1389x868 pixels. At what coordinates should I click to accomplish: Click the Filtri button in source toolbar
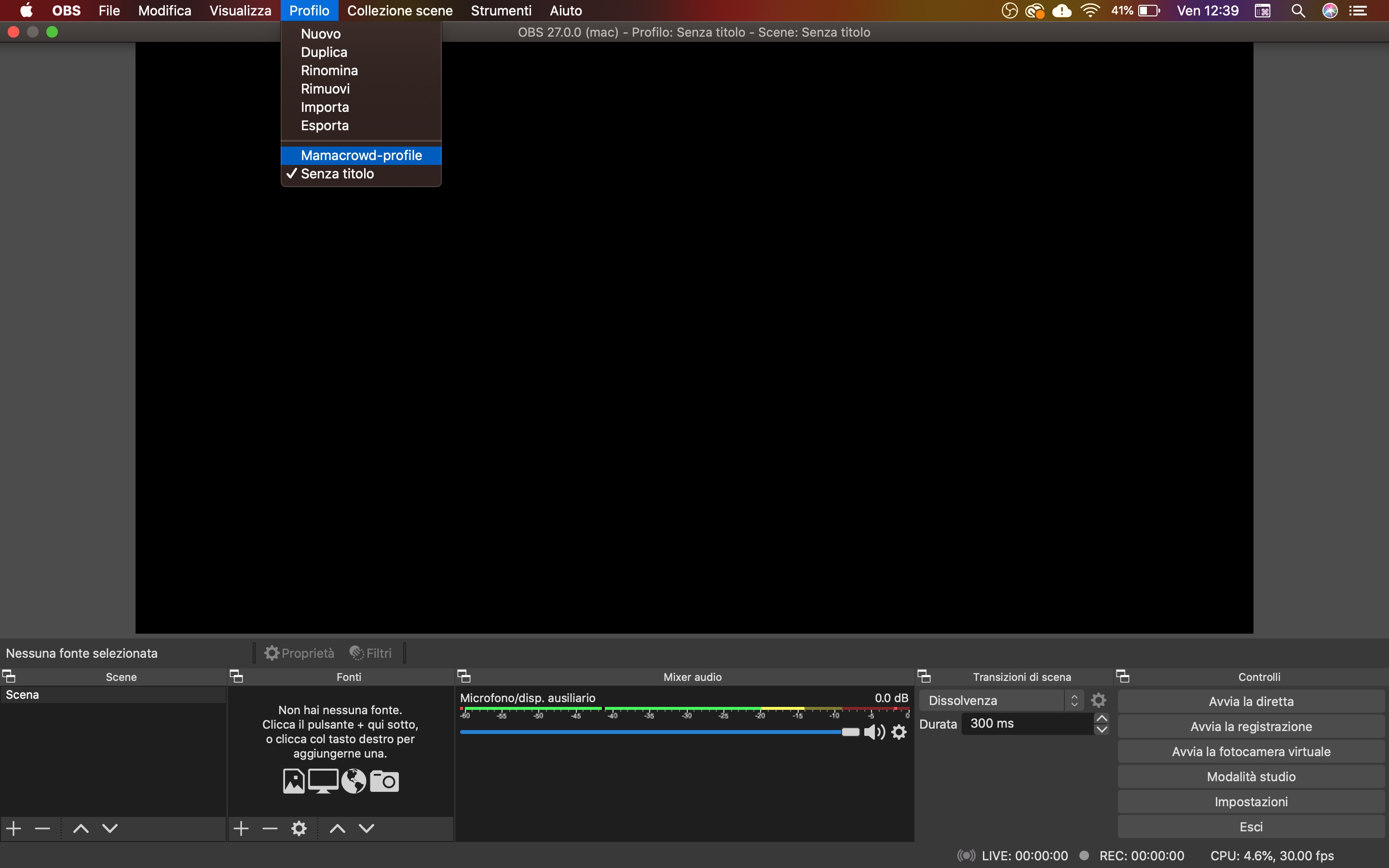pos(371,653)
